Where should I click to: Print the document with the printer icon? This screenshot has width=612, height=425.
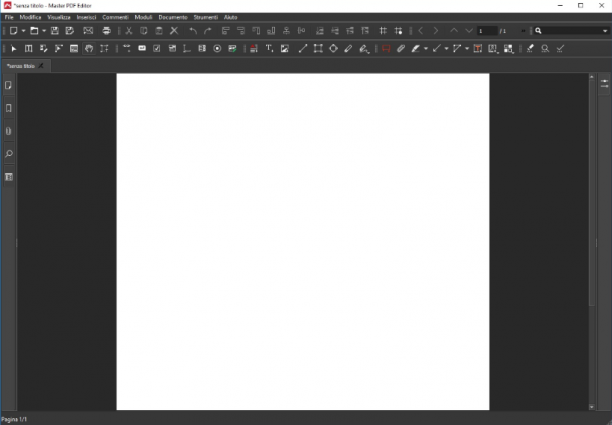point(107,31)
